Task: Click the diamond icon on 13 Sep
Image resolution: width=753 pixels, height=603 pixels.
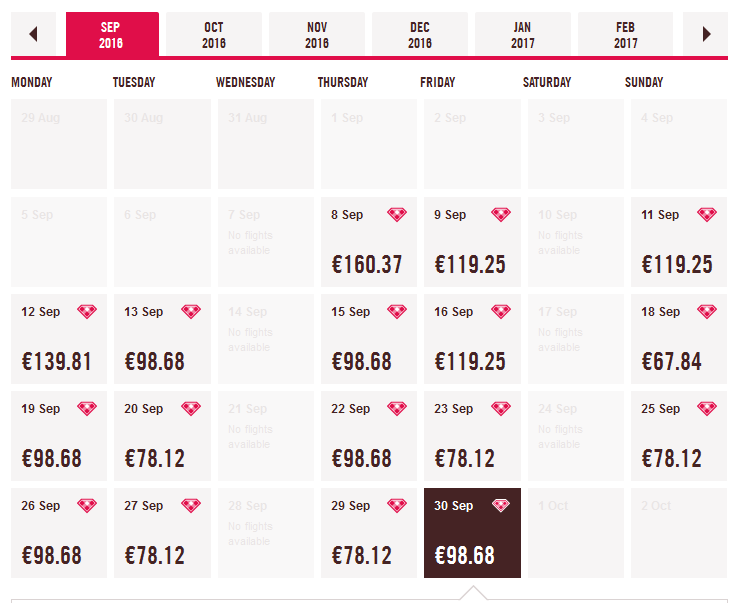Action: [191, 312]
